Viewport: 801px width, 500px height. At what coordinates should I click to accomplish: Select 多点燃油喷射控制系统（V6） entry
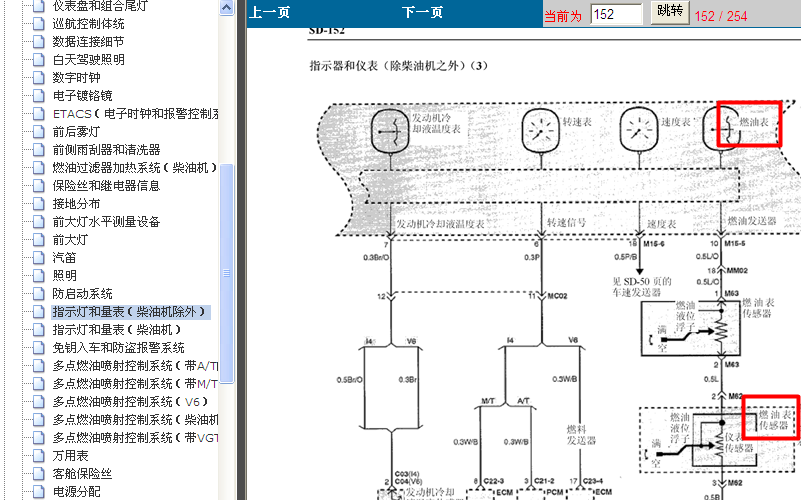click(130, 401)
